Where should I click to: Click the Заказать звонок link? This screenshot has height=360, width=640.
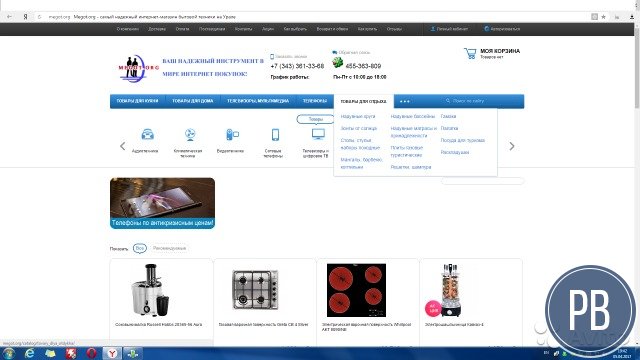pos(291,57)
